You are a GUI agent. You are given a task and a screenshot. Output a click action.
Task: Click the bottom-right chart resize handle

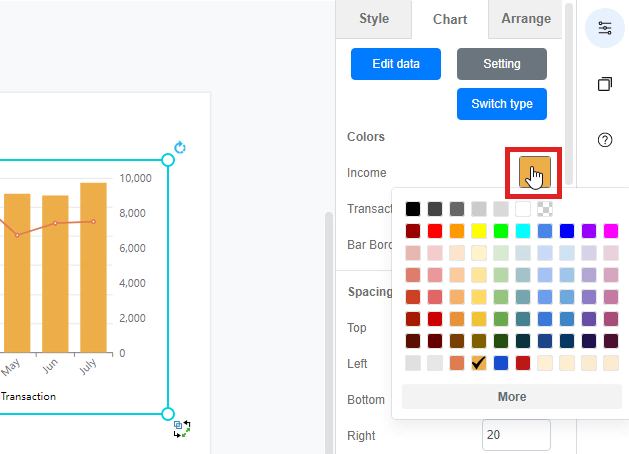168,414
